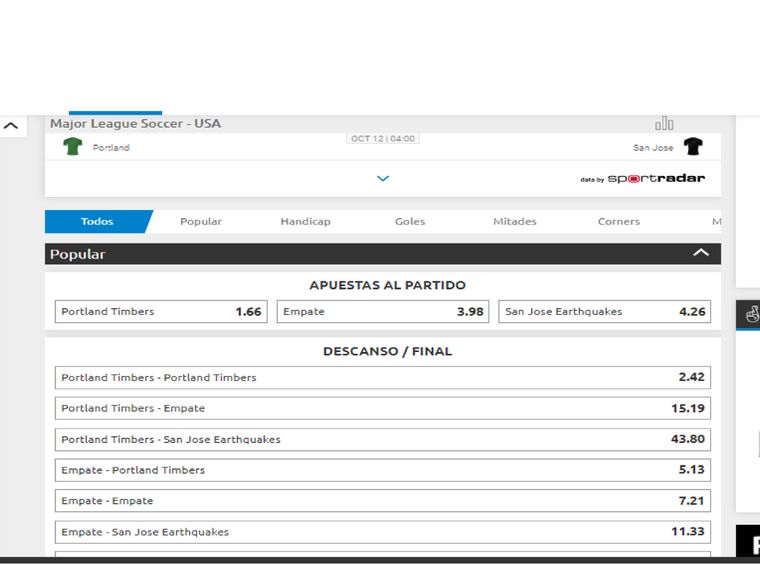This screenshot has height=564, width=760.
Task: Open the Mitades tab
Action: [x=515, y=221]
